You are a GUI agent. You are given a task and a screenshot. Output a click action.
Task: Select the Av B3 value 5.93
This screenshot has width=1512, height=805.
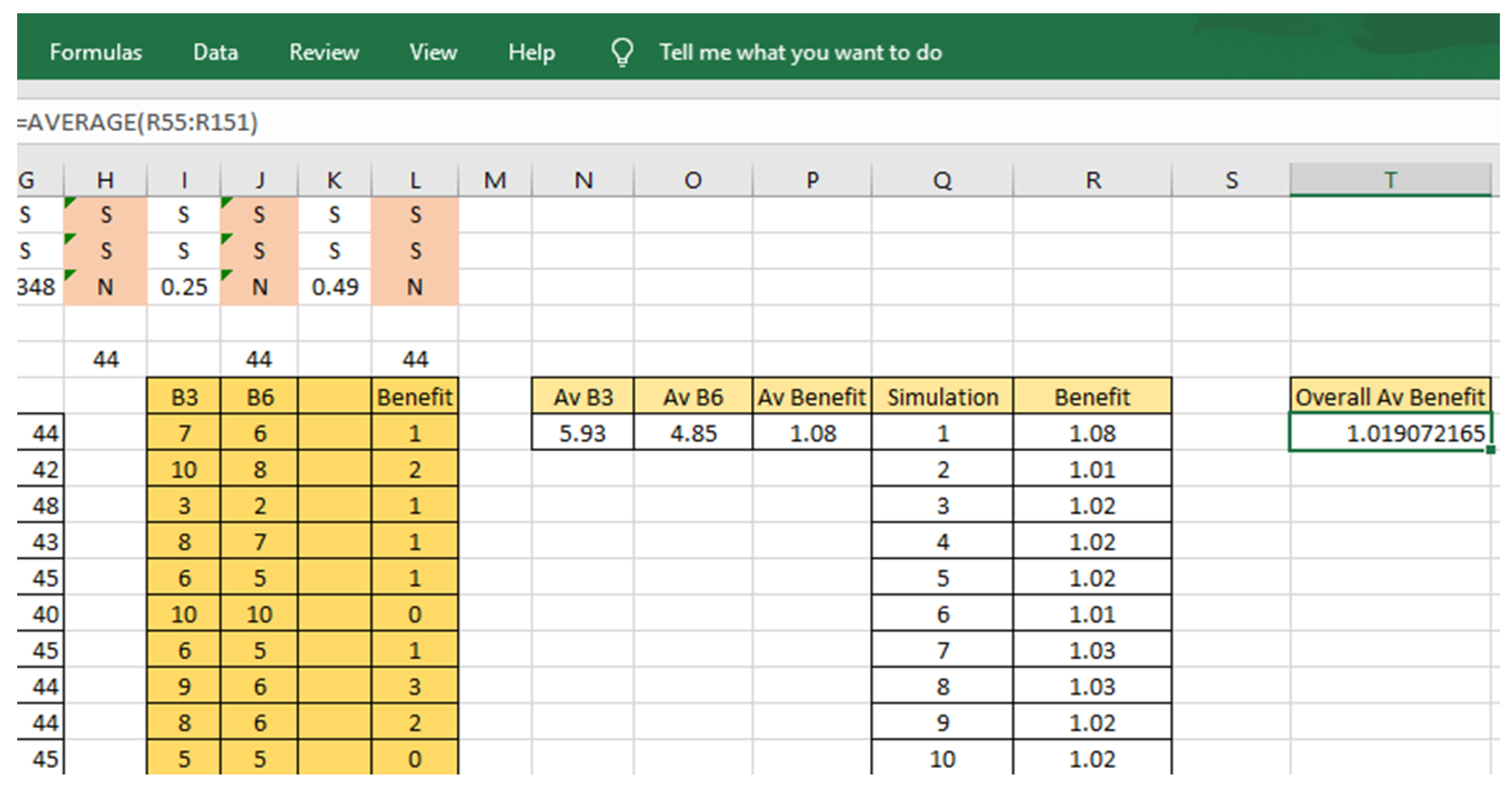[x=582, y=433]
